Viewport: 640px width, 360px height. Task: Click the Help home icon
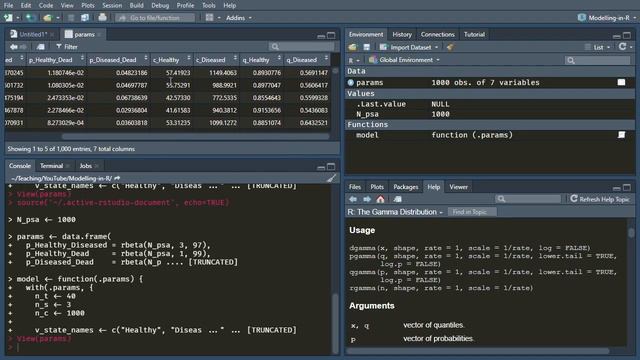click(380, 199)
